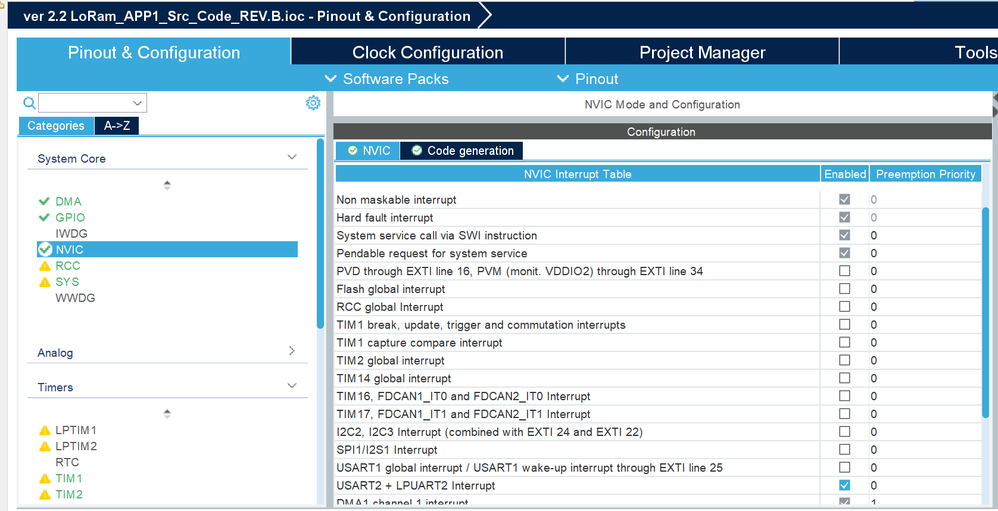998x511 pixels.
Task: Click the warning icon beside RCC
Action: tap(45, 266)
